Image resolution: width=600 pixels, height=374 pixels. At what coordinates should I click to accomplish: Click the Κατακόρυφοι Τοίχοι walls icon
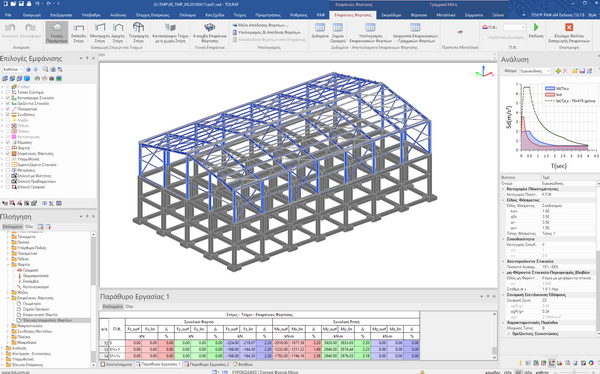coord(170,27)
